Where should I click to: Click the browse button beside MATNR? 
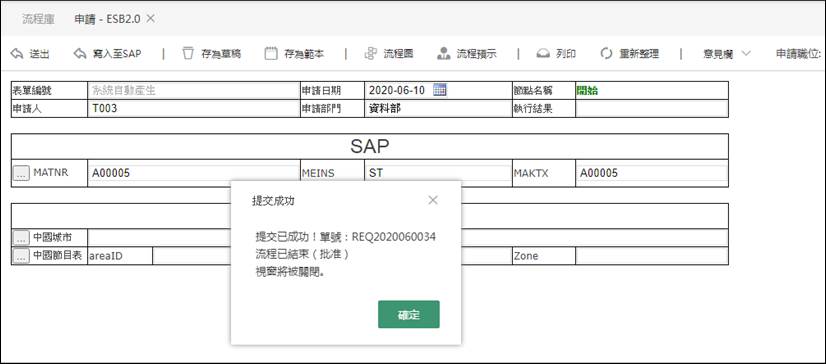(21, 173)
